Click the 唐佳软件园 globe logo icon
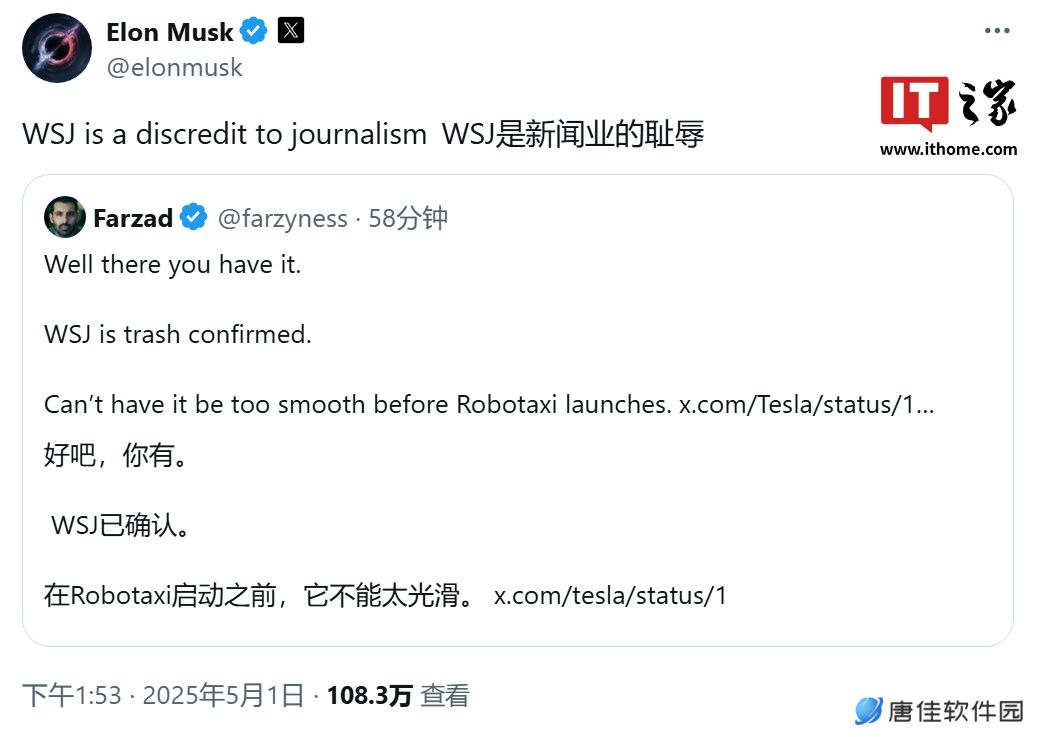The height and width of the screenshot is (737, 1039). [868, 711]
